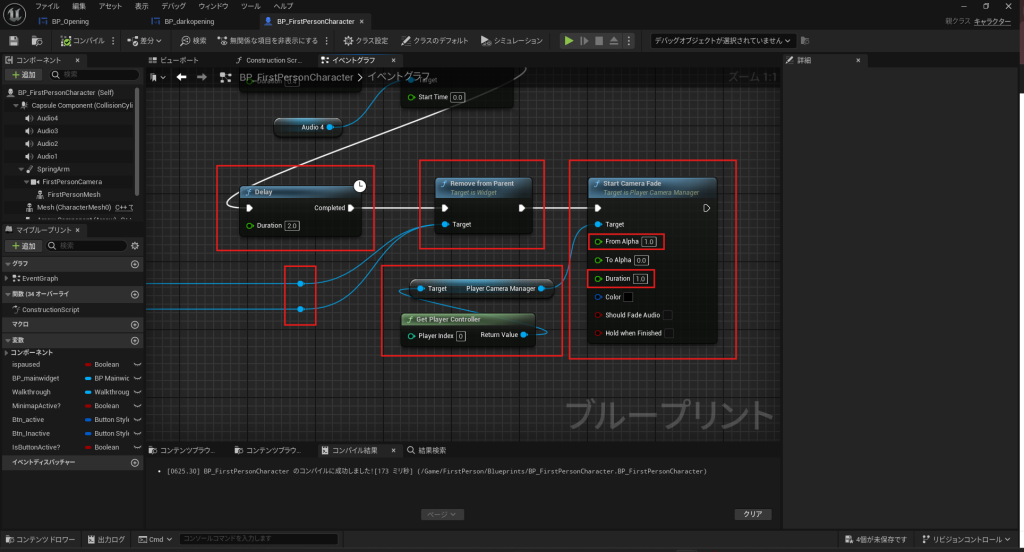The height and width of the screenshot is (552, 1024).
Task: Open the debug object selection dropdown
Action: 722,41
